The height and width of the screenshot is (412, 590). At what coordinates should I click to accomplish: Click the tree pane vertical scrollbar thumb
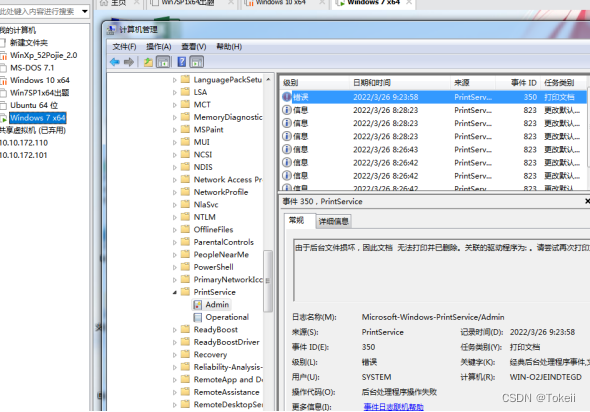pos(268,281)
